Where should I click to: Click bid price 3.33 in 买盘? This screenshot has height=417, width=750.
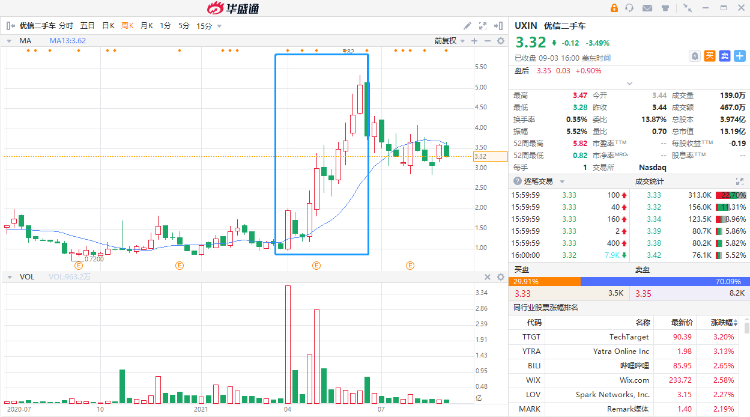pos(522,294)
